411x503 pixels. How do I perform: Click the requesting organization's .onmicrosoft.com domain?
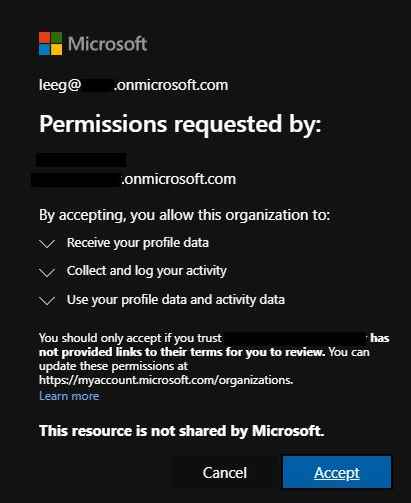click(x=134, y=179)
